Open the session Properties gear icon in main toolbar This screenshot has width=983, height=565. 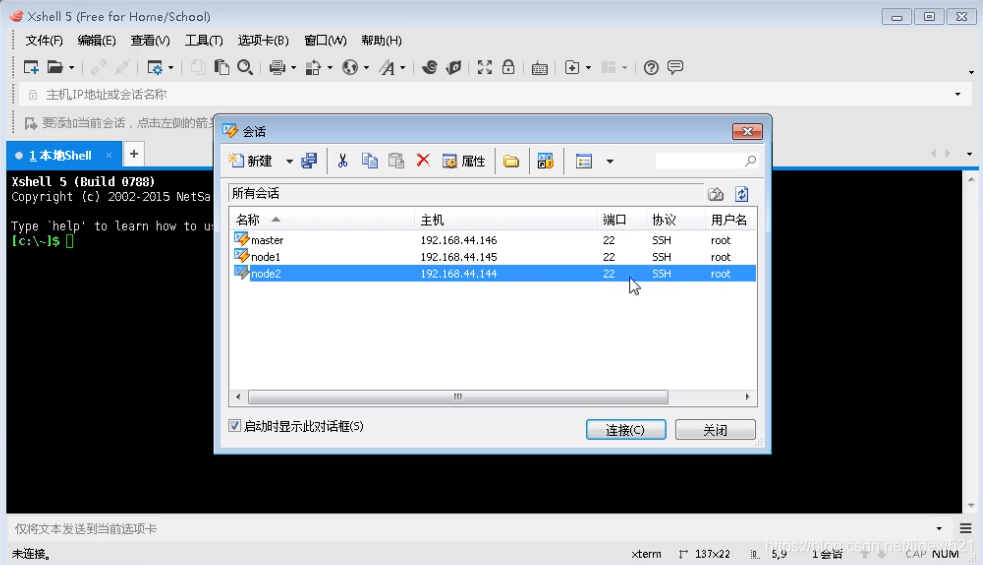154,67
